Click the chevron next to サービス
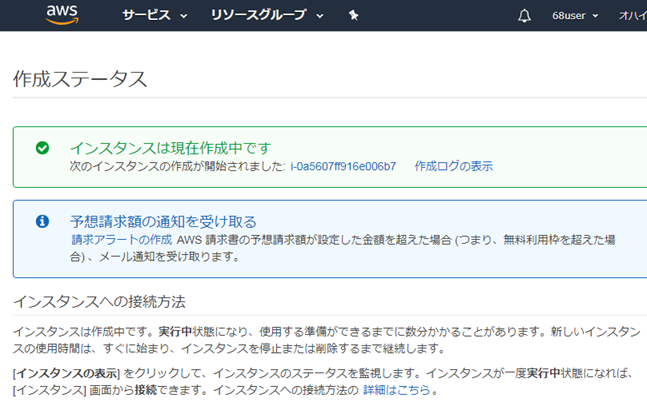647x410 pixels. click(x=183, y=17)
